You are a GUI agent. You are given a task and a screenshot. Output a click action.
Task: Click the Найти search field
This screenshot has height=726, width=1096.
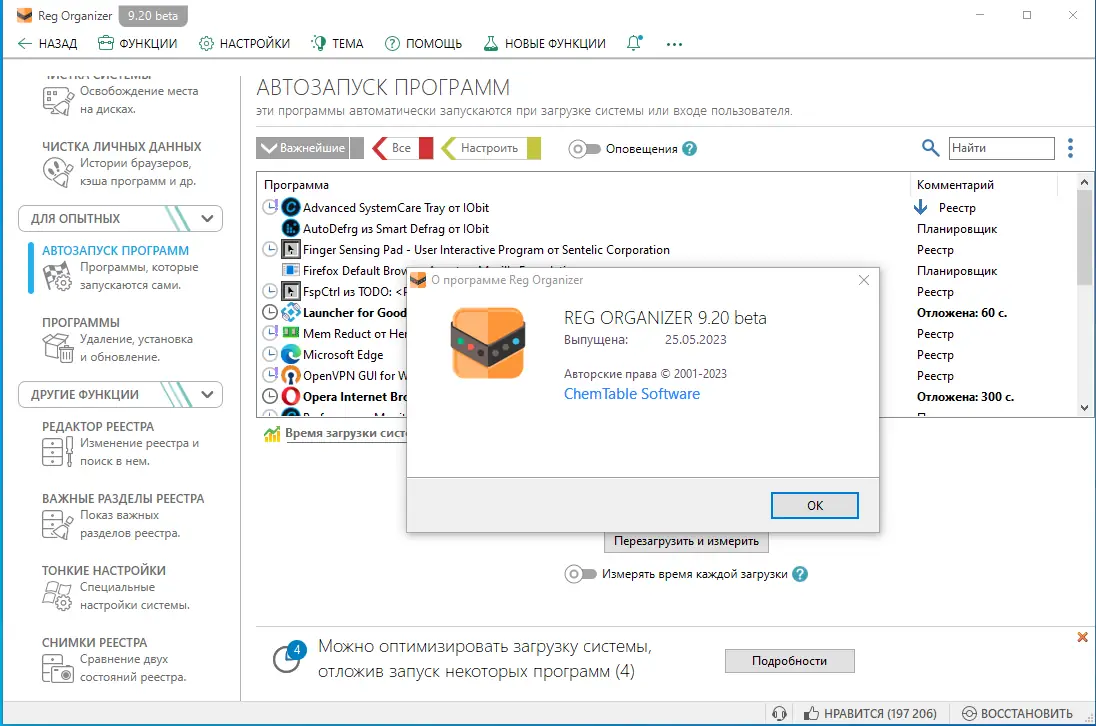coord(1002,148)
